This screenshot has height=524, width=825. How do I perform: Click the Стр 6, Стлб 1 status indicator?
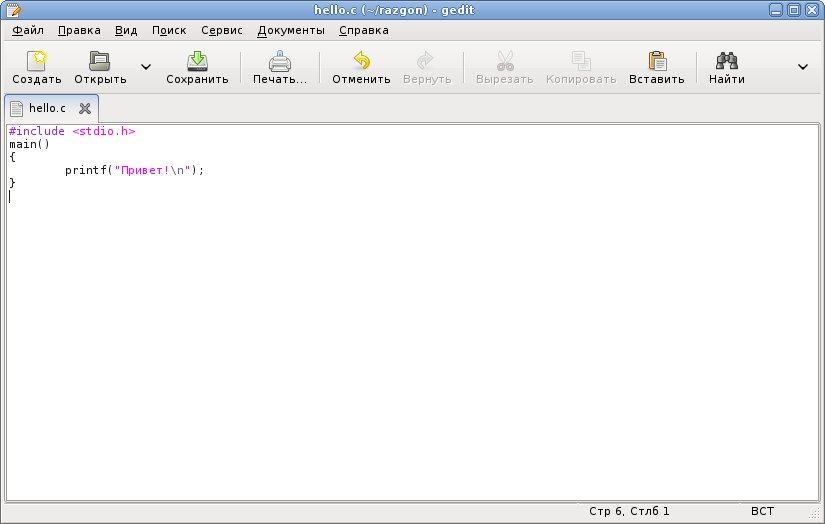[x=629, y=511]
